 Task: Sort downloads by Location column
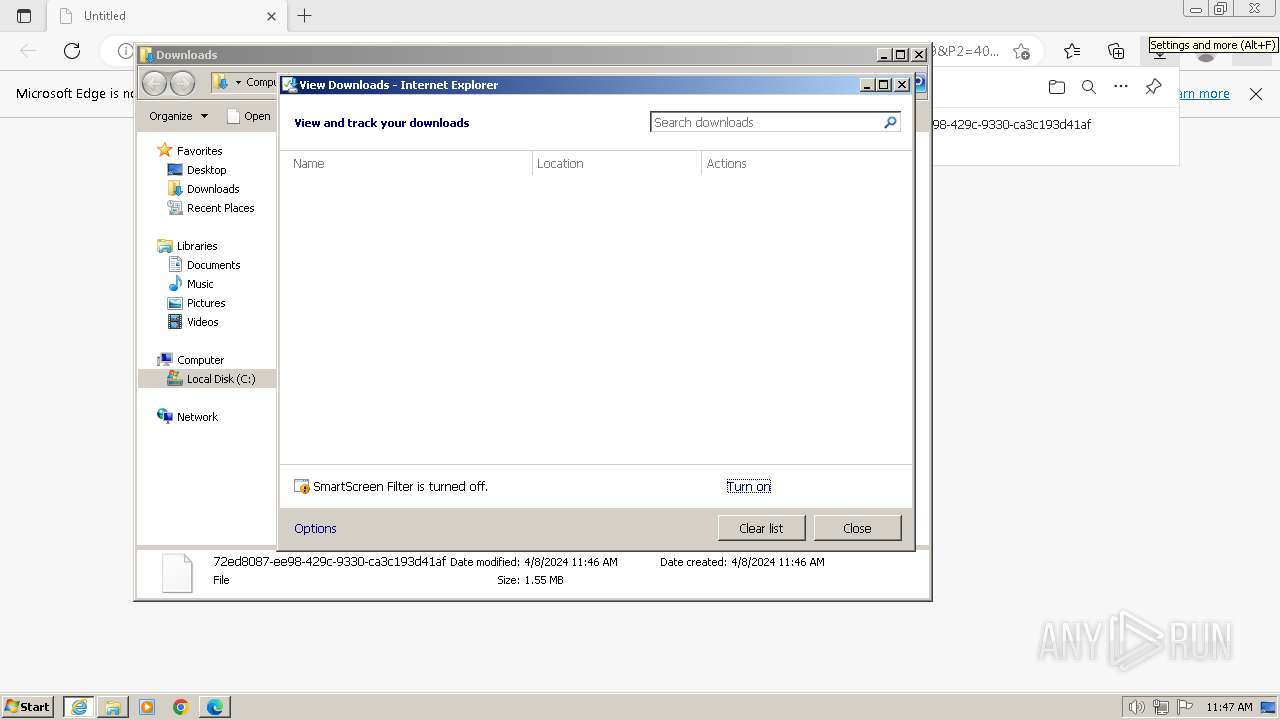(x=560, y=163)
